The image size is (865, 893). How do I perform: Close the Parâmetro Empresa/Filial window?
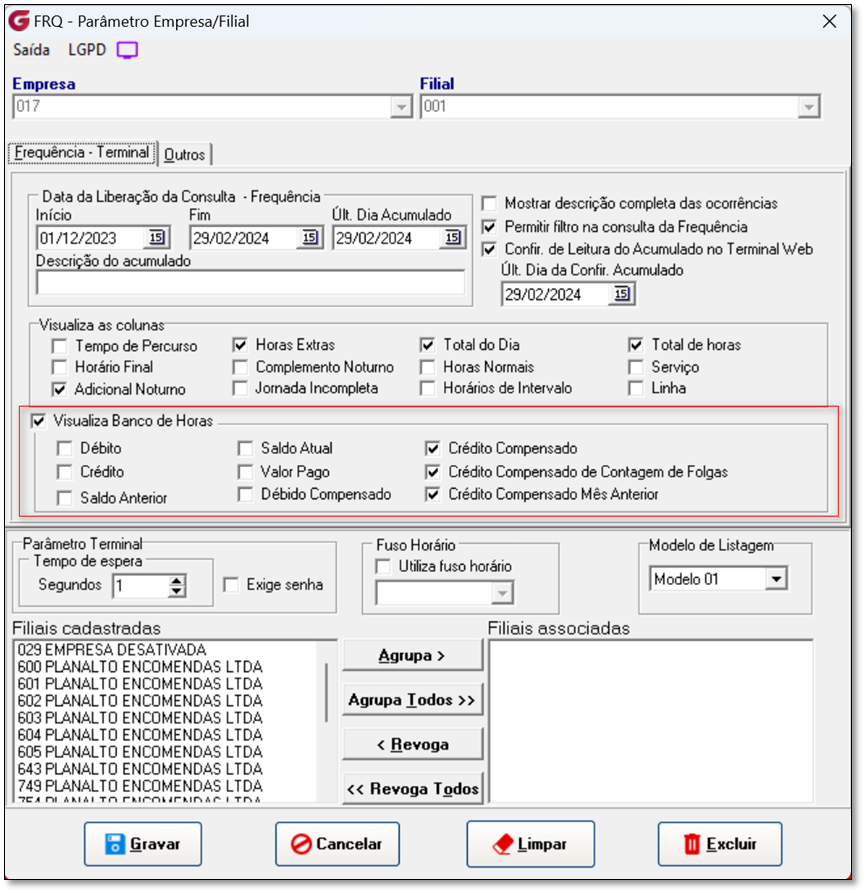[x=829, y=22]
